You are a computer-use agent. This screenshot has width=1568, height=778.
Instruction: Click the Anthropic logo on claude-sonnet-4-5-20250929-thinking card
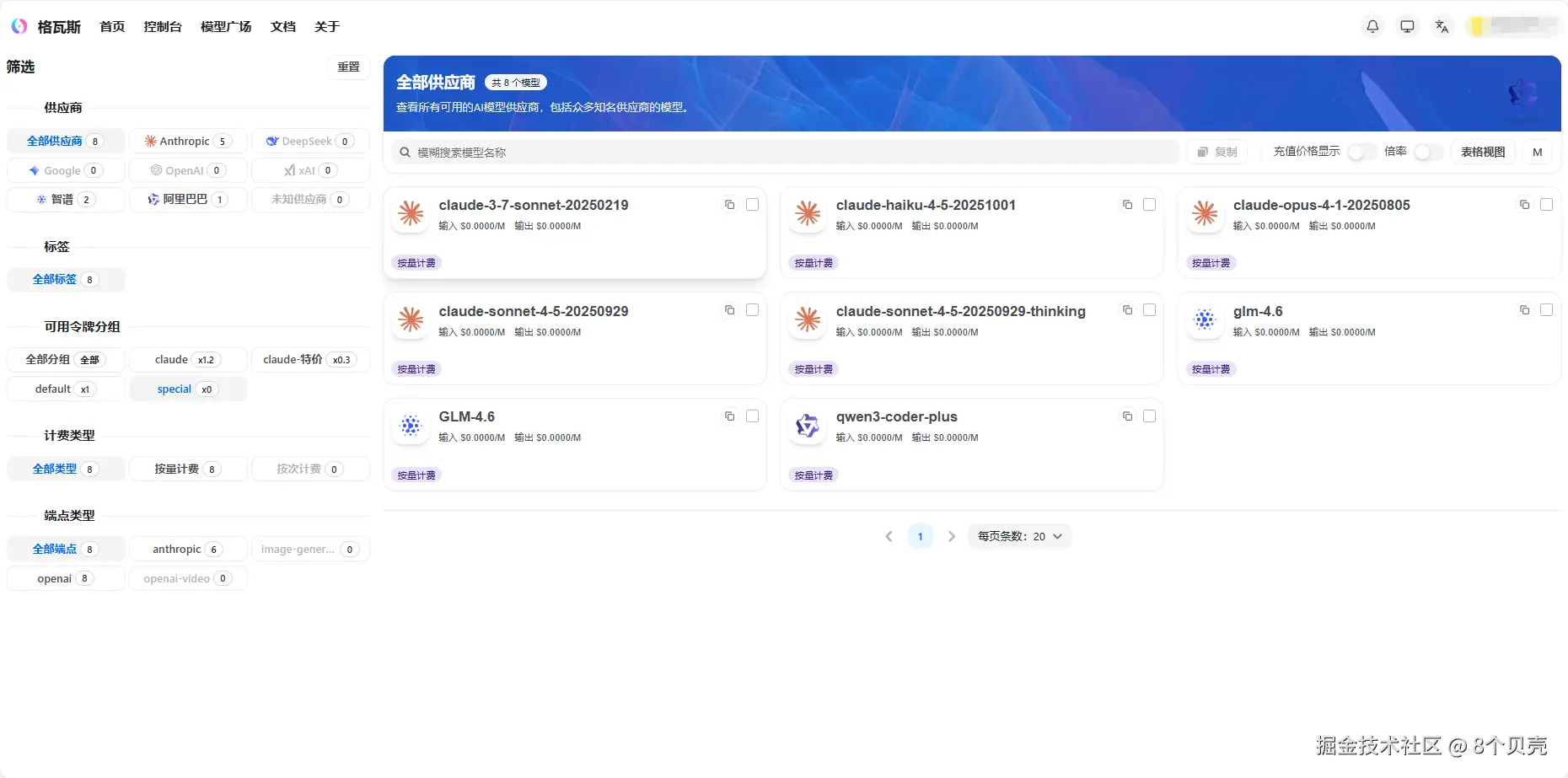click(808, 319)
